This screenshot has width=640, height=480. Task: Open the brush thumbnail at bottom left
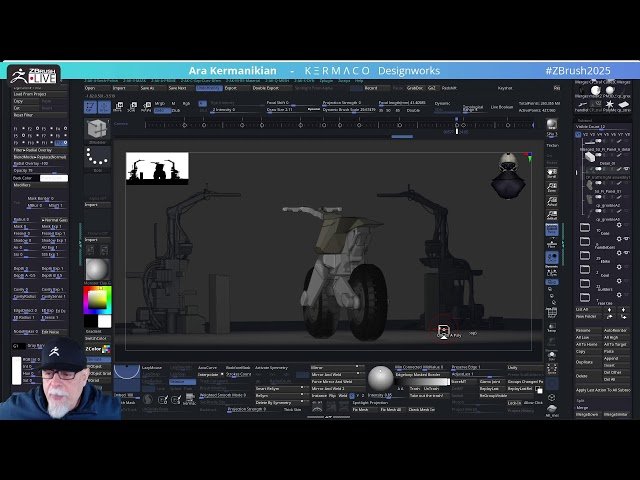(127, 378)
